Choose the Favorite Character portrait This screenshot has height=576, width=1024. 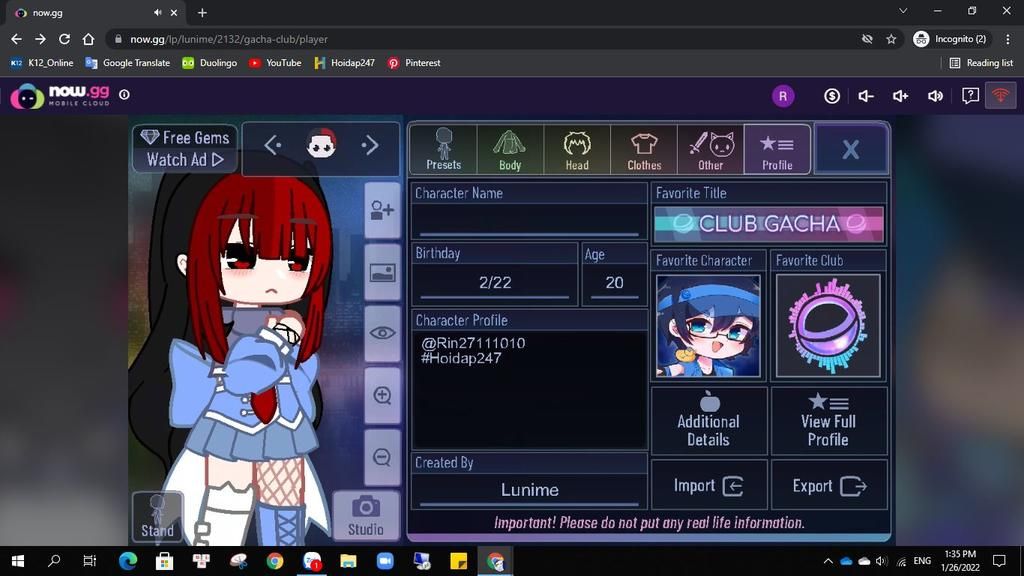point(709,326)
